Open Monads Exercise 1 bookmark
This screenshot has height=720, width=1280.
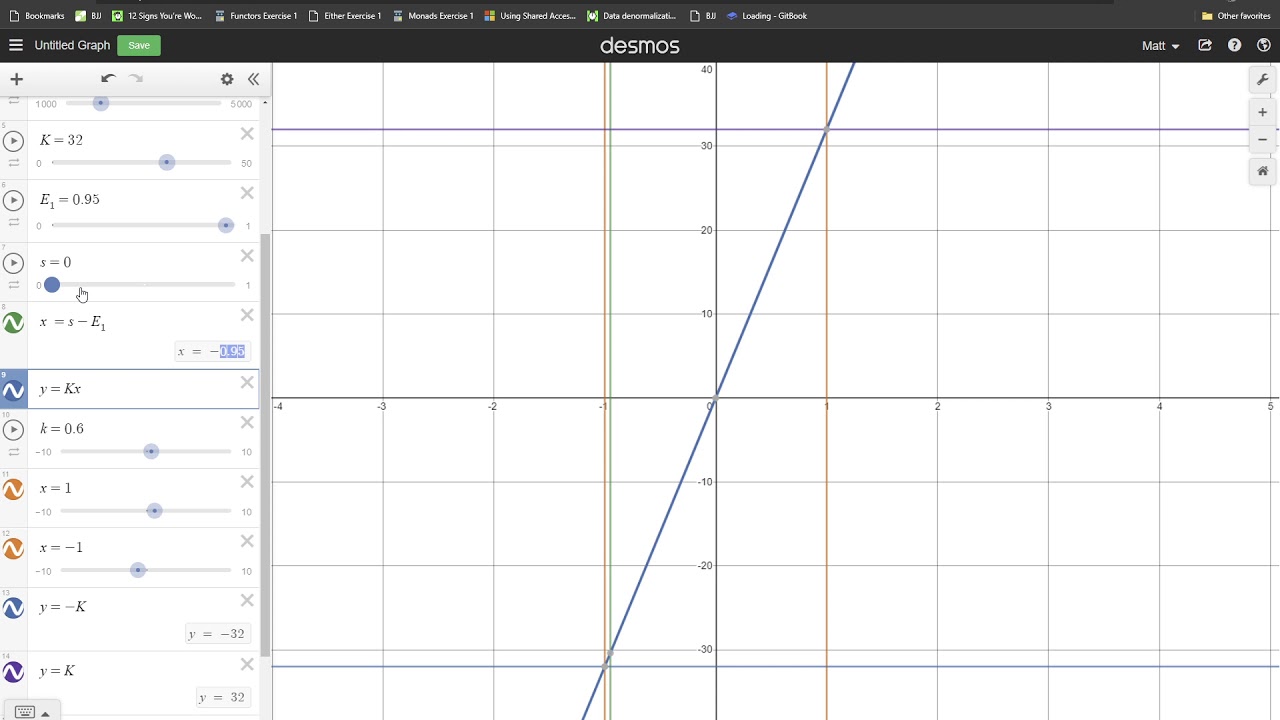pyautogui.click(x=433, y=16)
